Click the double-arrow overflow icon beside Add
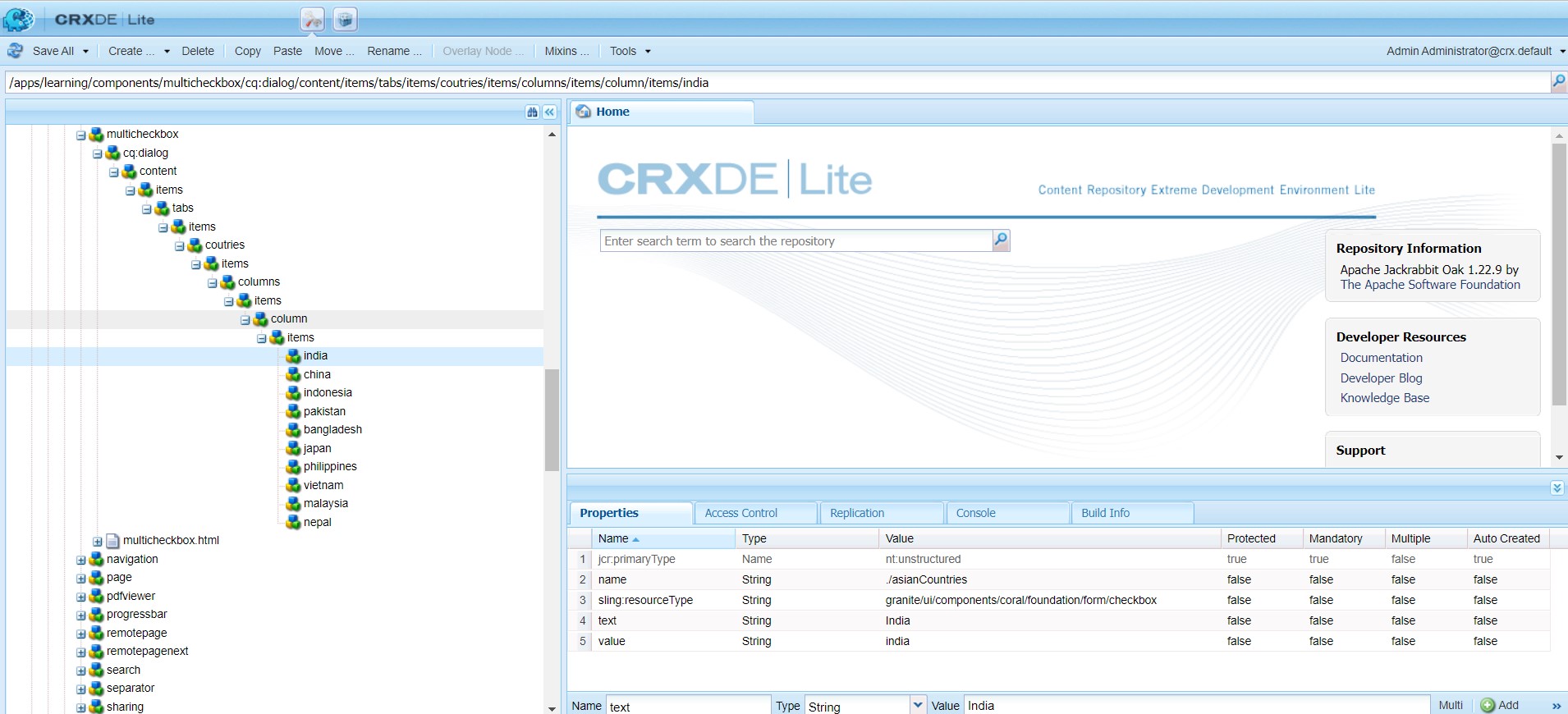The image size is (1568, 714). 1557,706
